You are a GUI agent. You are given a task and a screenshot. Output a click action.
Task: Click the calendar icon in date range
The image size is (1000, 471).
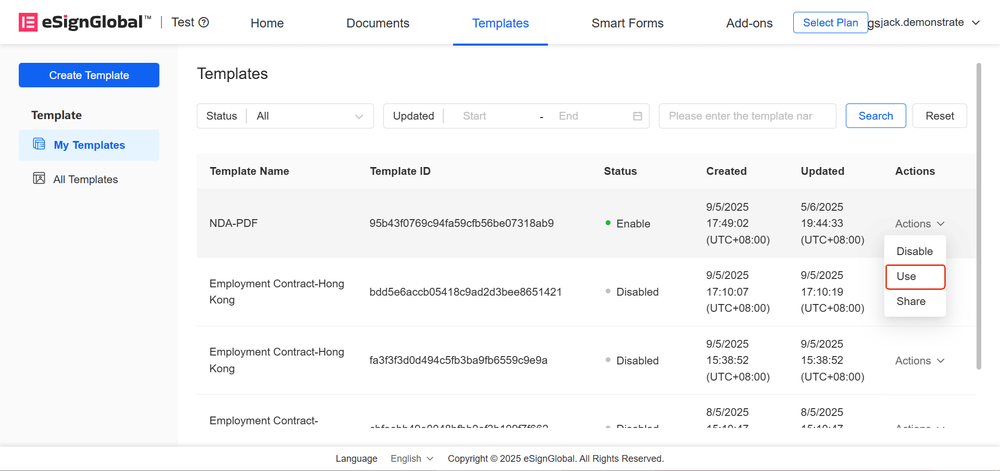637,116
